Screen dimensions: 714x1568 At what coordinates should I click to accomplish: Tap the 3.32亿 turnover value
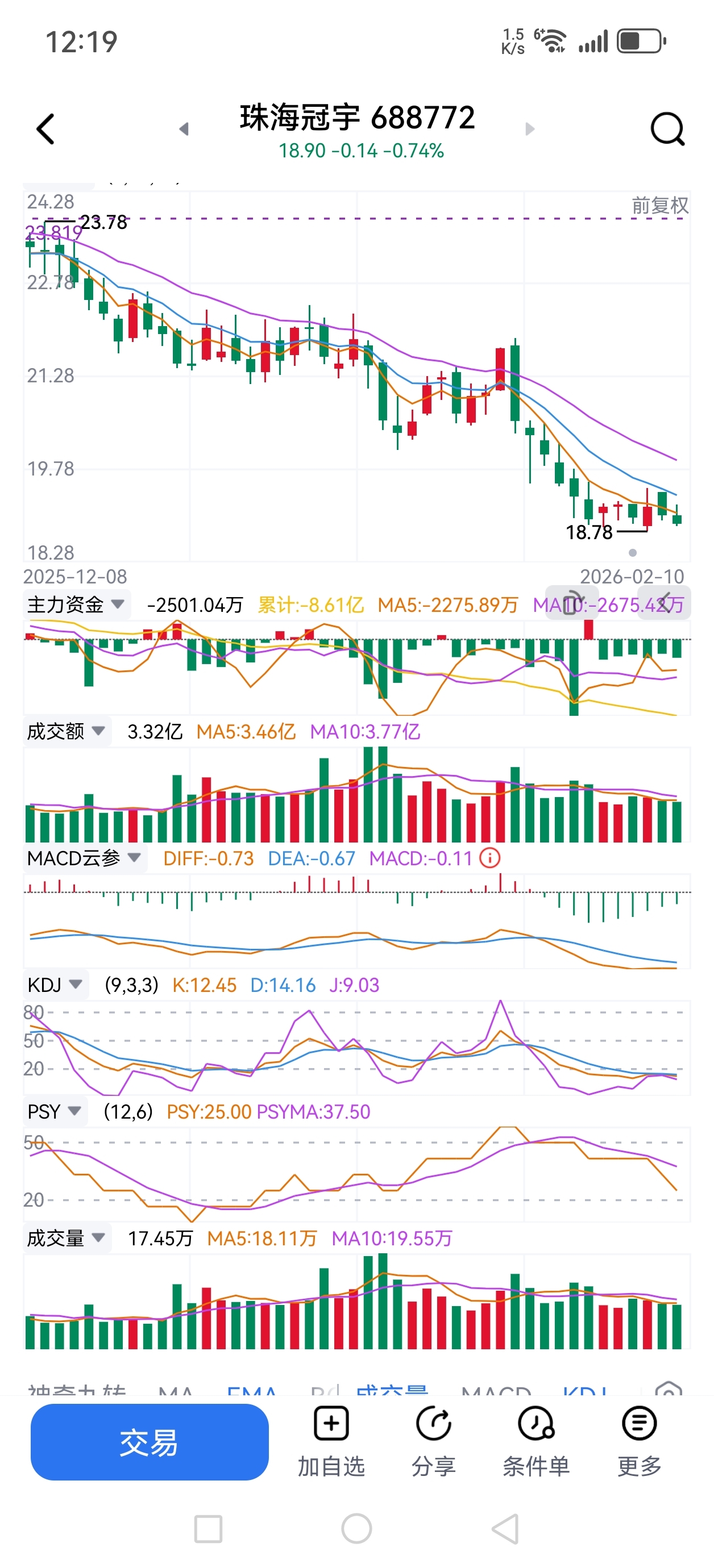155,732
